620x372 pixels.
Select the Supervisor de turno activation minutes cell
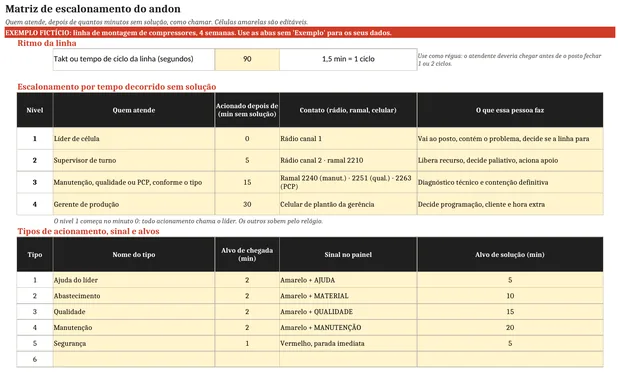pyautogui.click(x=247, y=161)
